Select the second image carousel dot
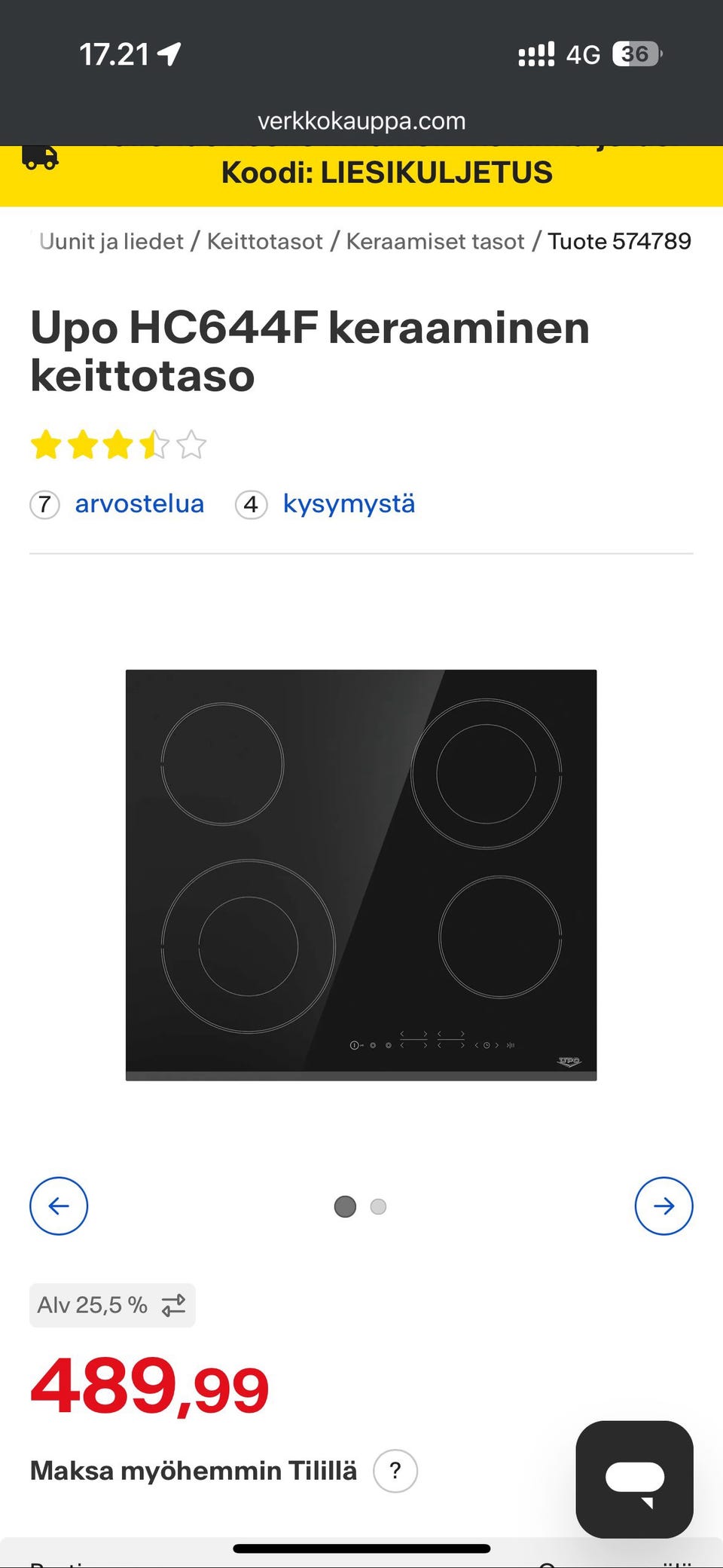 click(x=378, y=1206)
